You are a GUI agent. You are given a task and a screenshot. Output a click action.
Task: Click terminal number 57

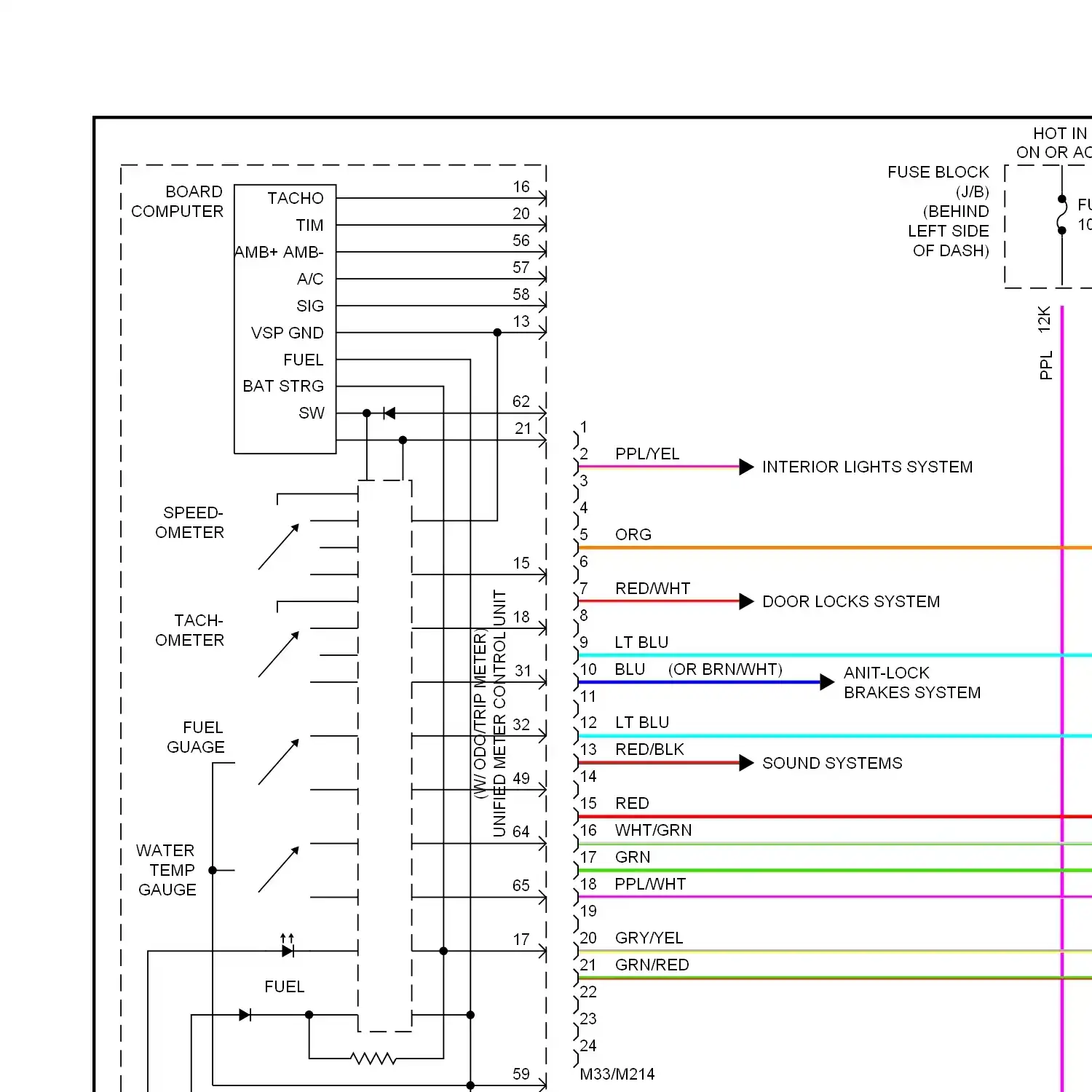(521, 267)
